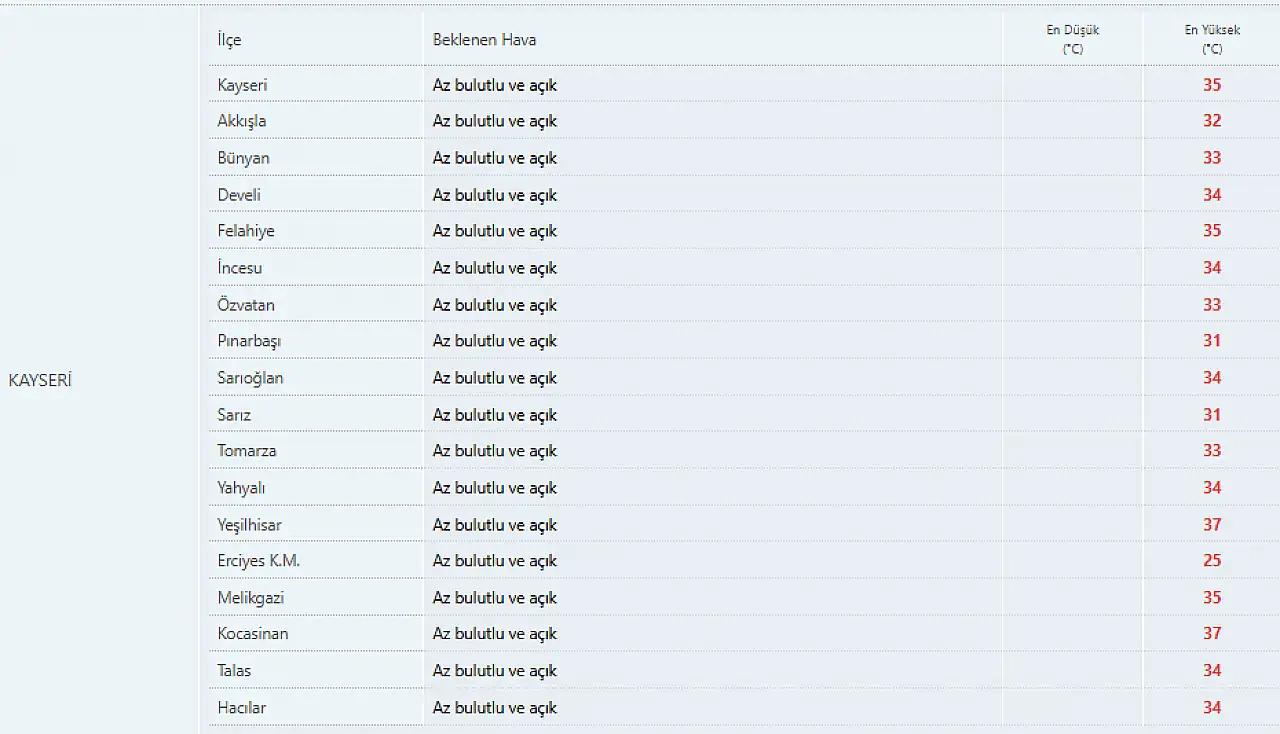Click the Sarız max temperature 31

coord(1212,414)
